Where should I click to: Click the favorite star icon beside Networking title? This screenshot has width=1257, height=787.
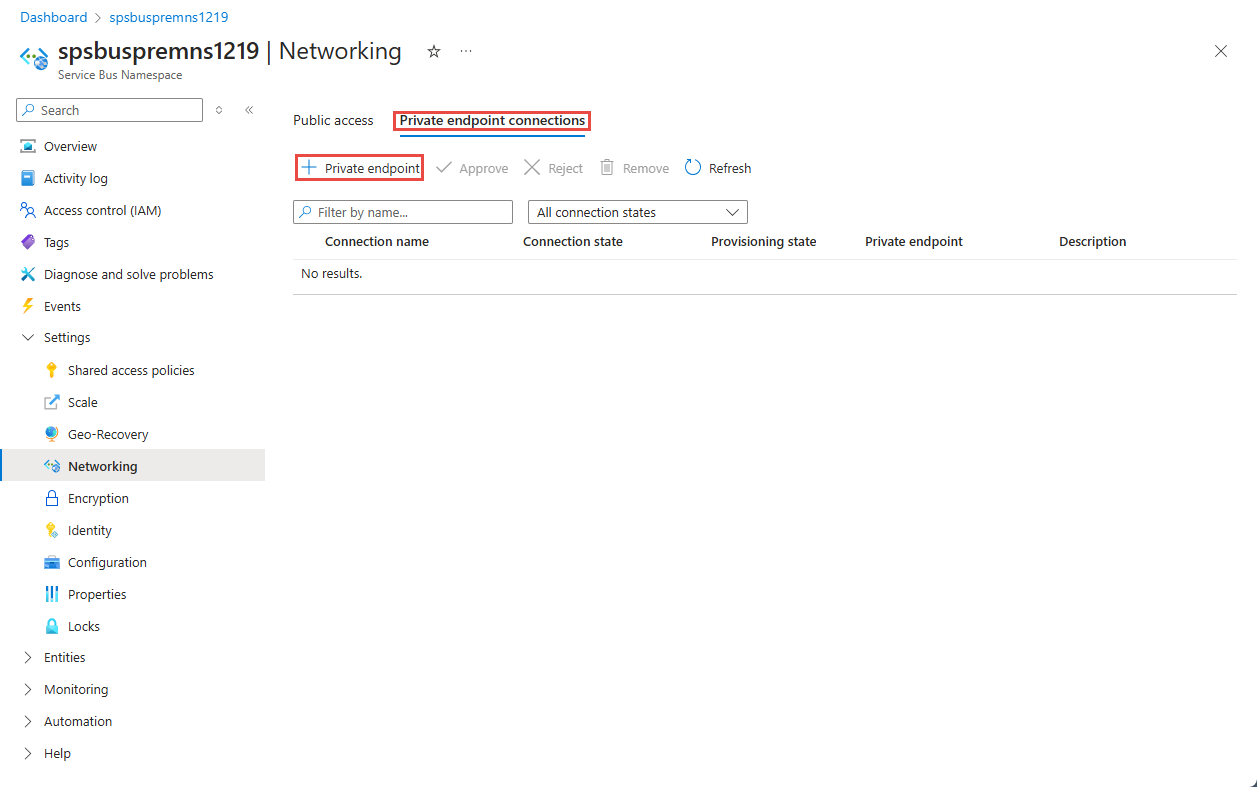434,52
